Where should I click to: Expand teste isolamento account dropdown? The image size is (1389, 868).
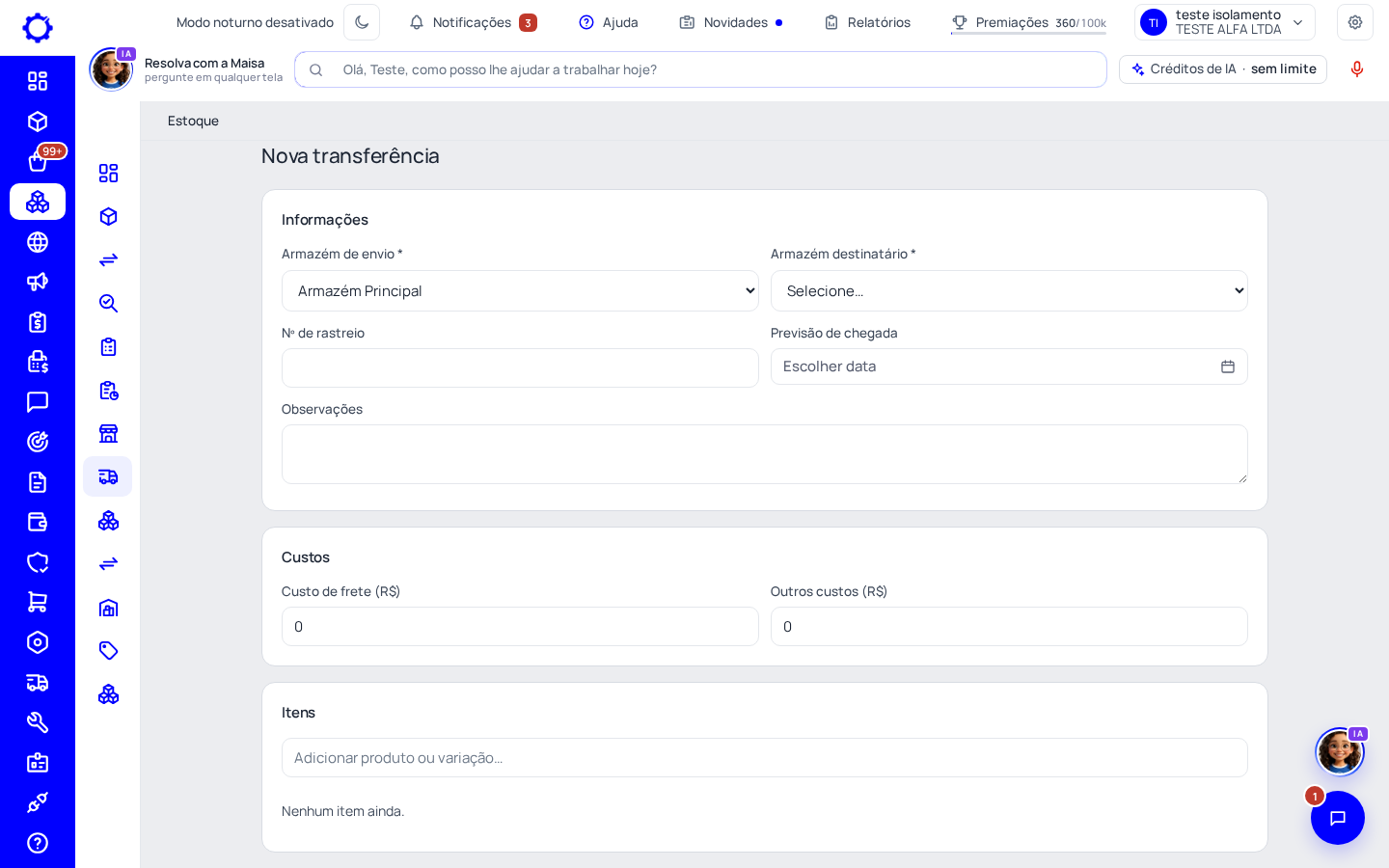click(x=1225, y=22)
